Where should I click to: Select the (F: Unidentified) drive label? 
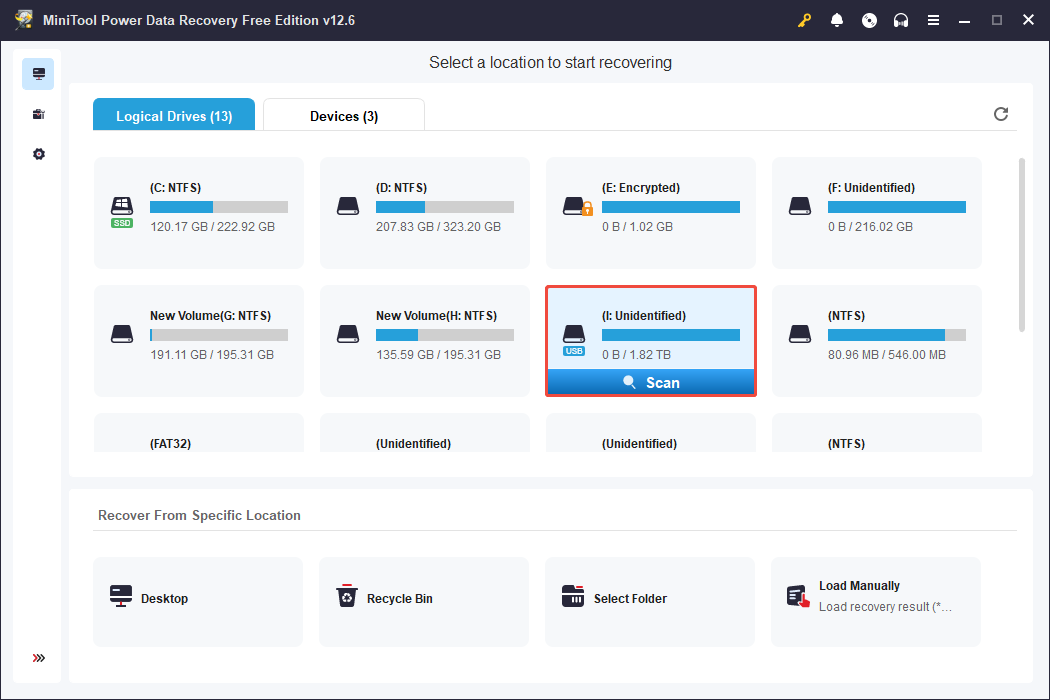click(871, 188)
